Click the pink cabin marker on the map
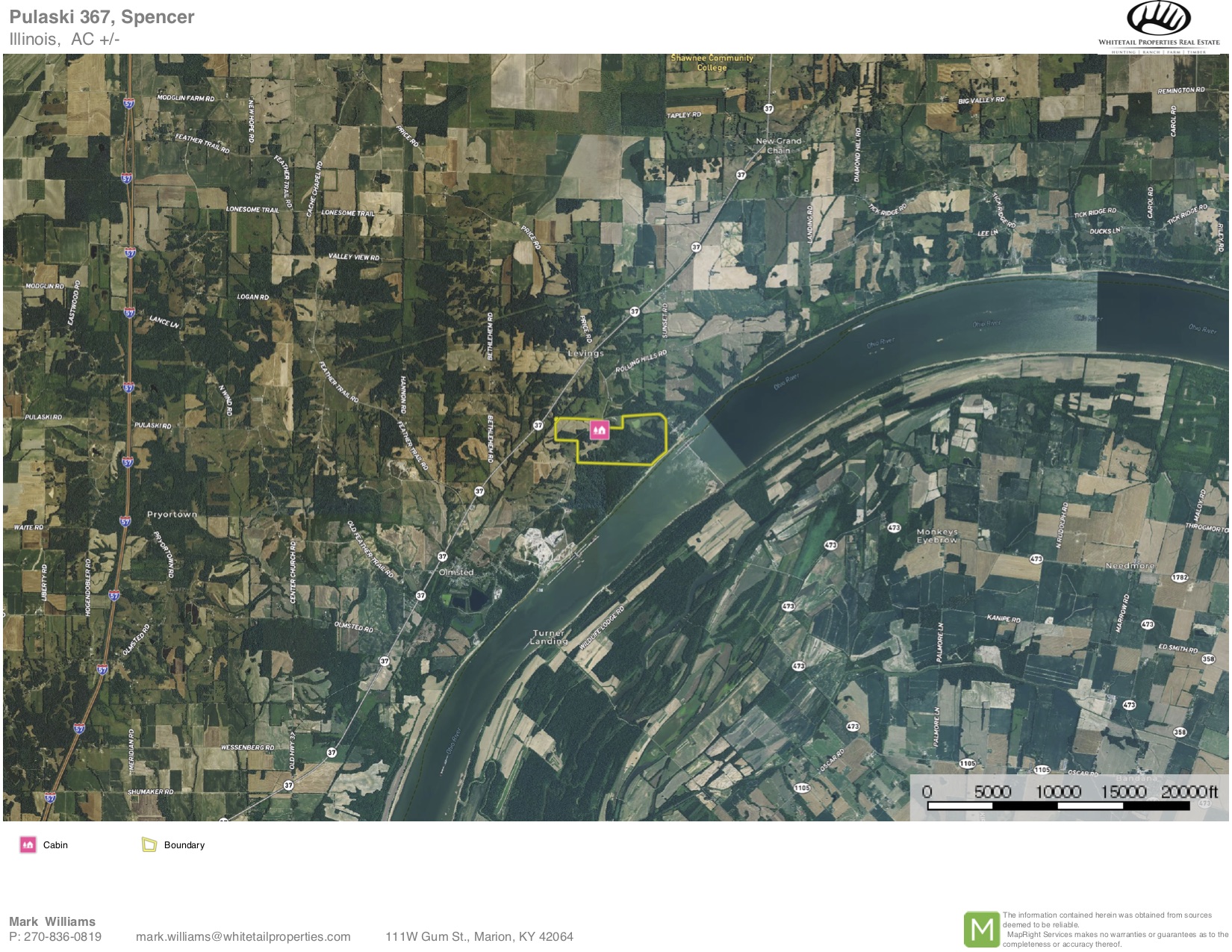This screenshot has height=952, width=1232. tap(599, 429)
